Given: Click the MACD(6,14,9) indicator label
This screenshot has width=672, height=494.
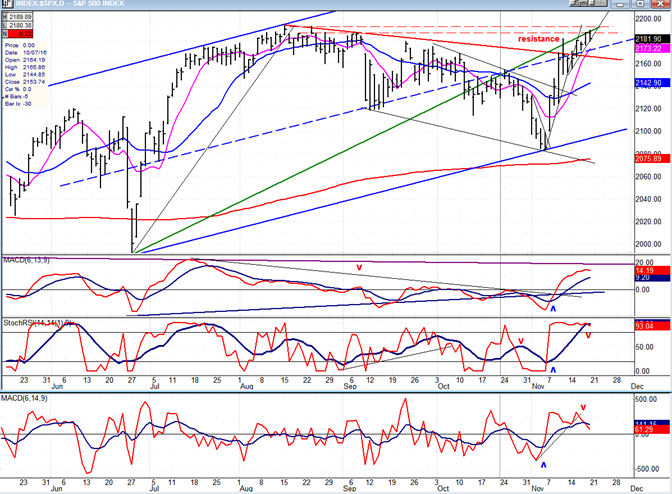Looking at the screenshot, I should [x=24, y=398].
